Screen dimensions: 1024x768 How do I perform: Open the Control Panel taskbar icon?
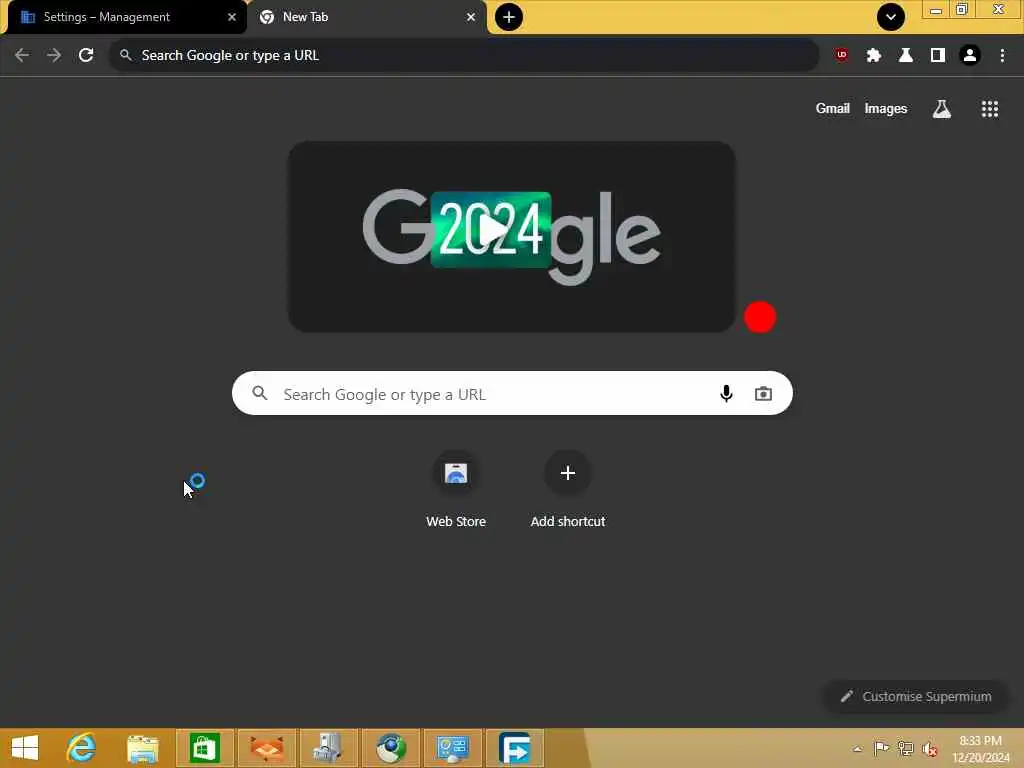pyautogui.click(x=453, y=748)
